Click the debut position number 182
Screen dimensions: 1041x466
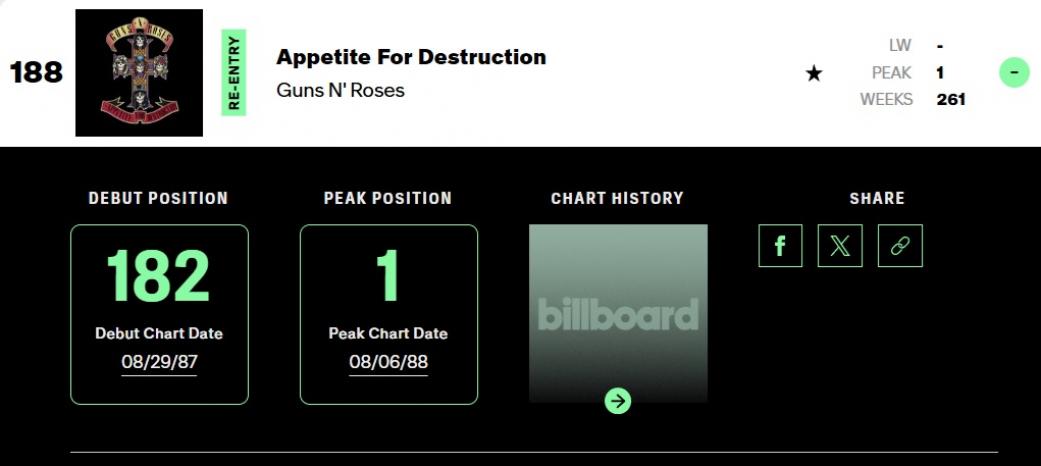click(158, 275)
